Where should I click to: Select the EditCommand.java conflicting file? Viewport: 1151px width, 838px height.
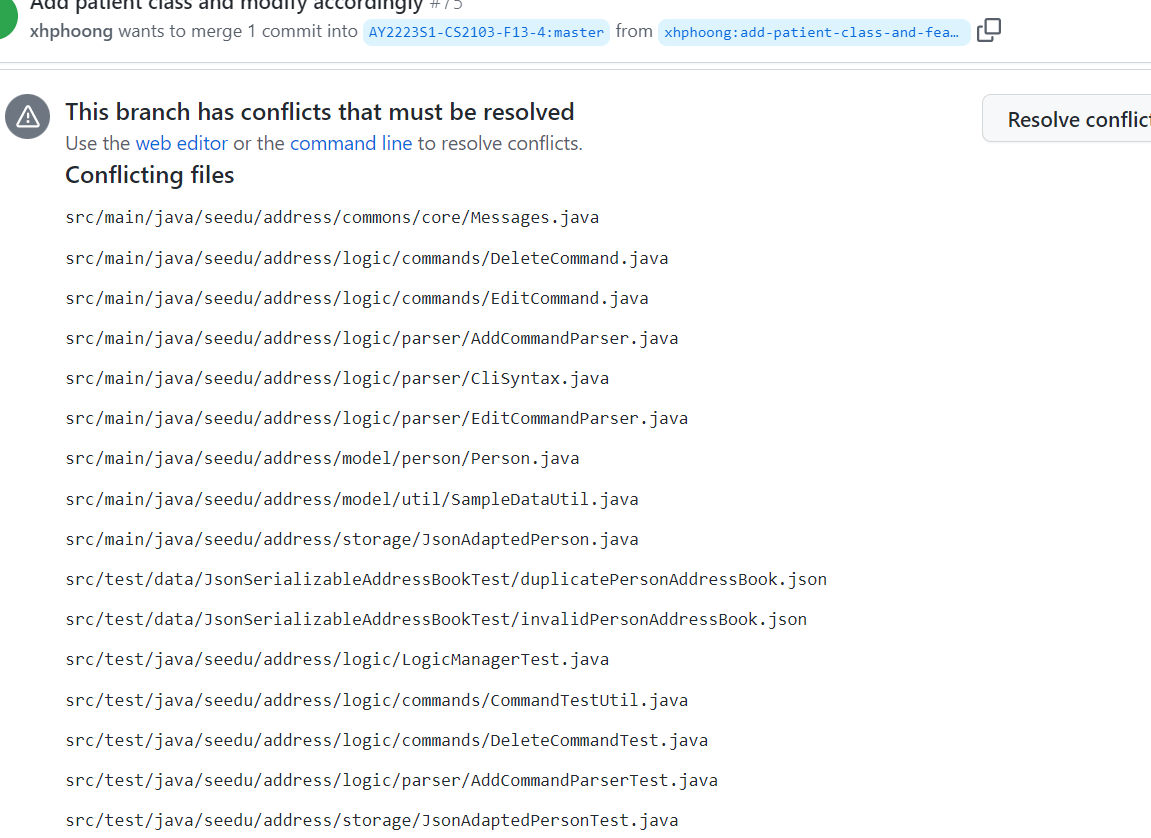click(x=356, y=298)
